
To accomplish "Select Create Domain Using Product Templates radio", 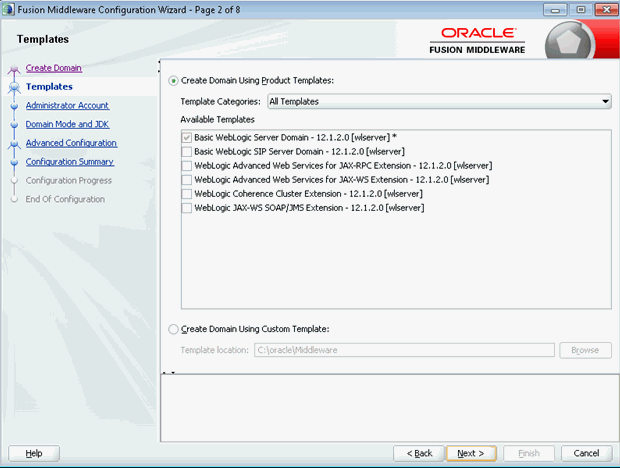I will 173,81.
